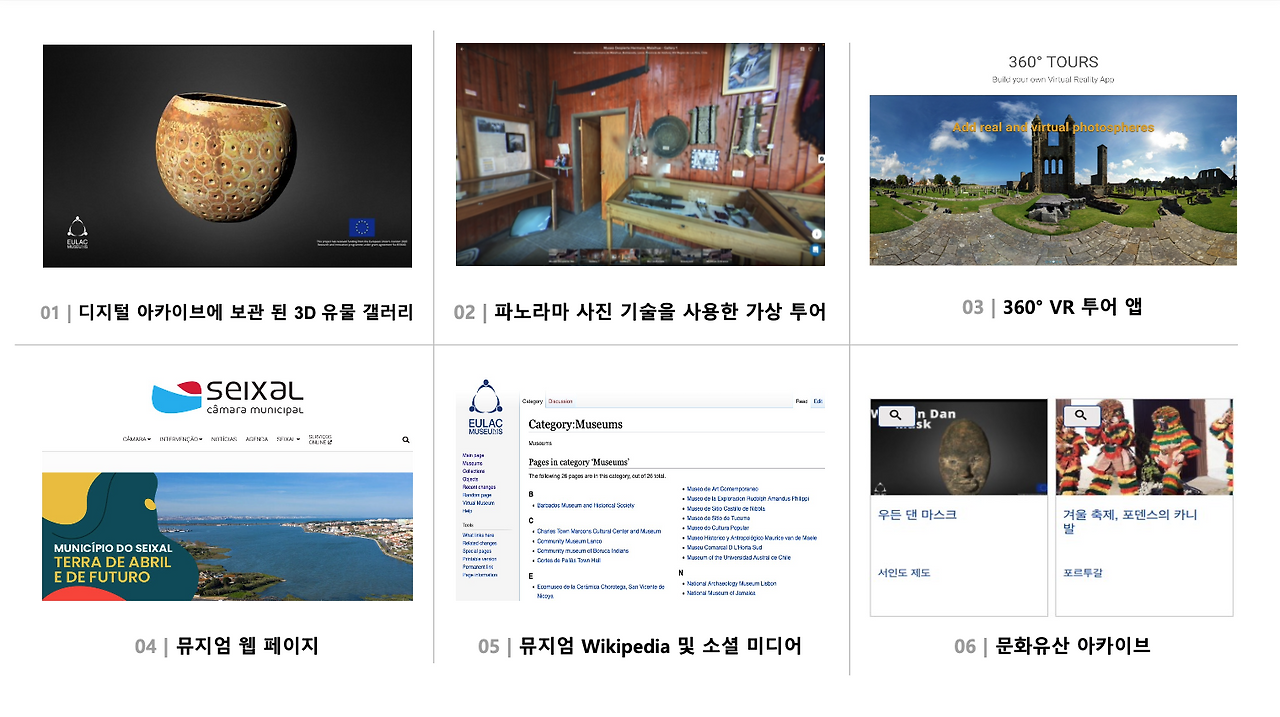Click the wooden Dan mask thumbnail

click(959, 447)
